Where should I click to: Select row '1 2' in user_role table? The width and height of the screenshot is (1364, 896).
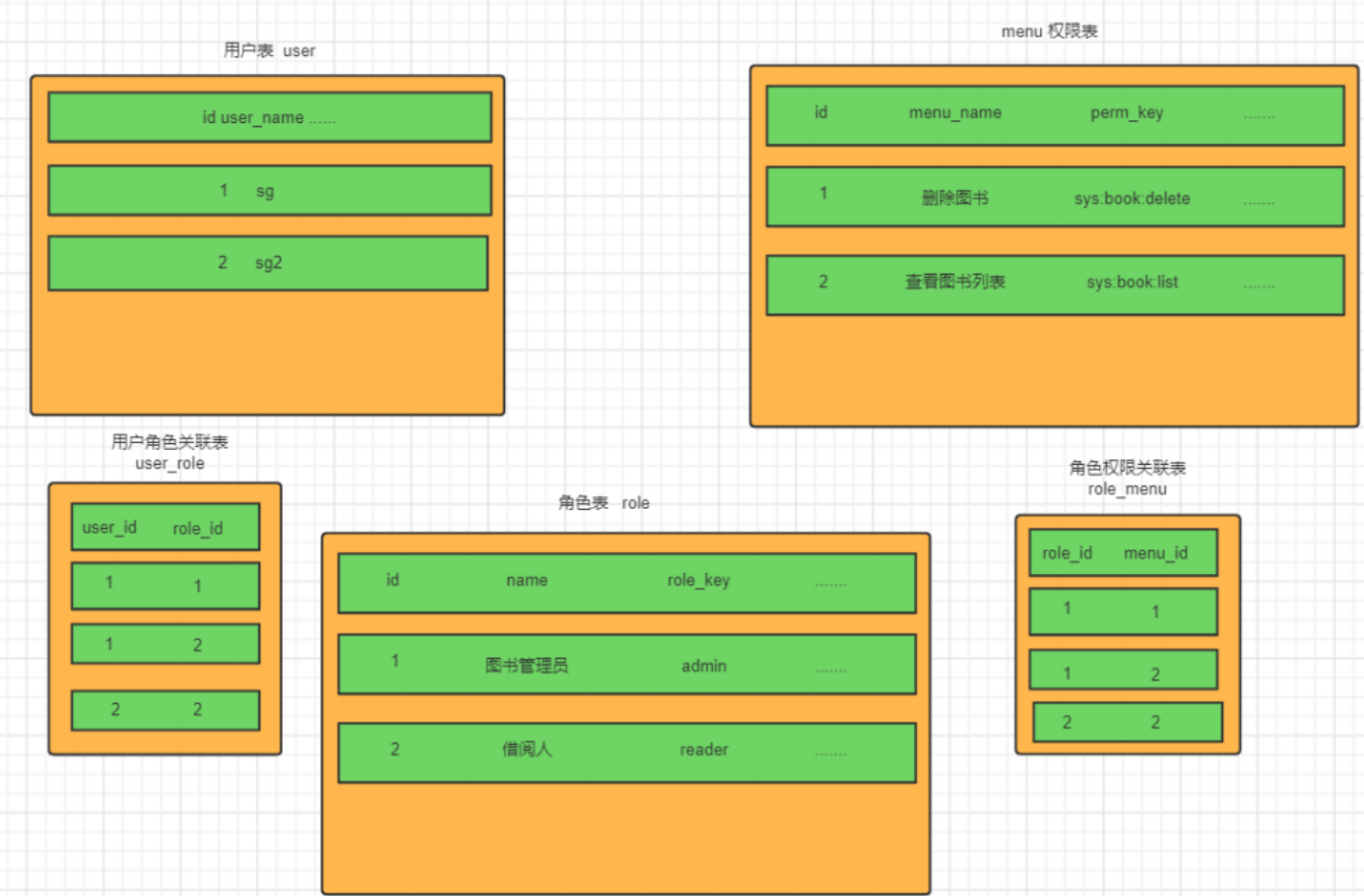pos(165,644)
